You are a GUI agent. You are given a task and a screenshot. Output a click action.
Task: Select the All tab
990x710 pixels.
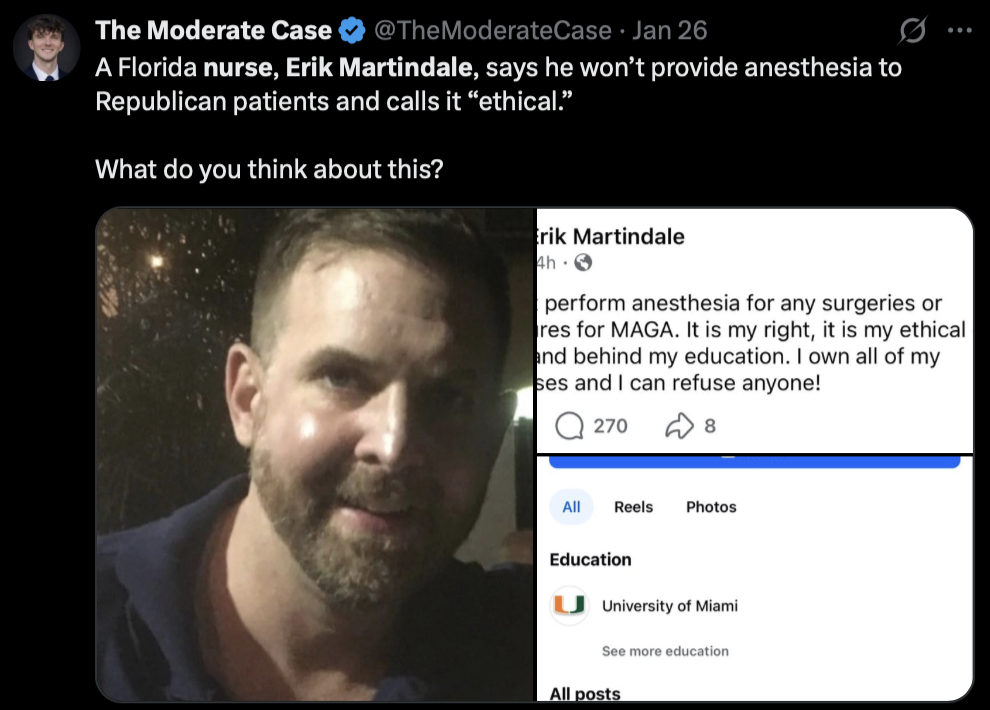[571, 507]
